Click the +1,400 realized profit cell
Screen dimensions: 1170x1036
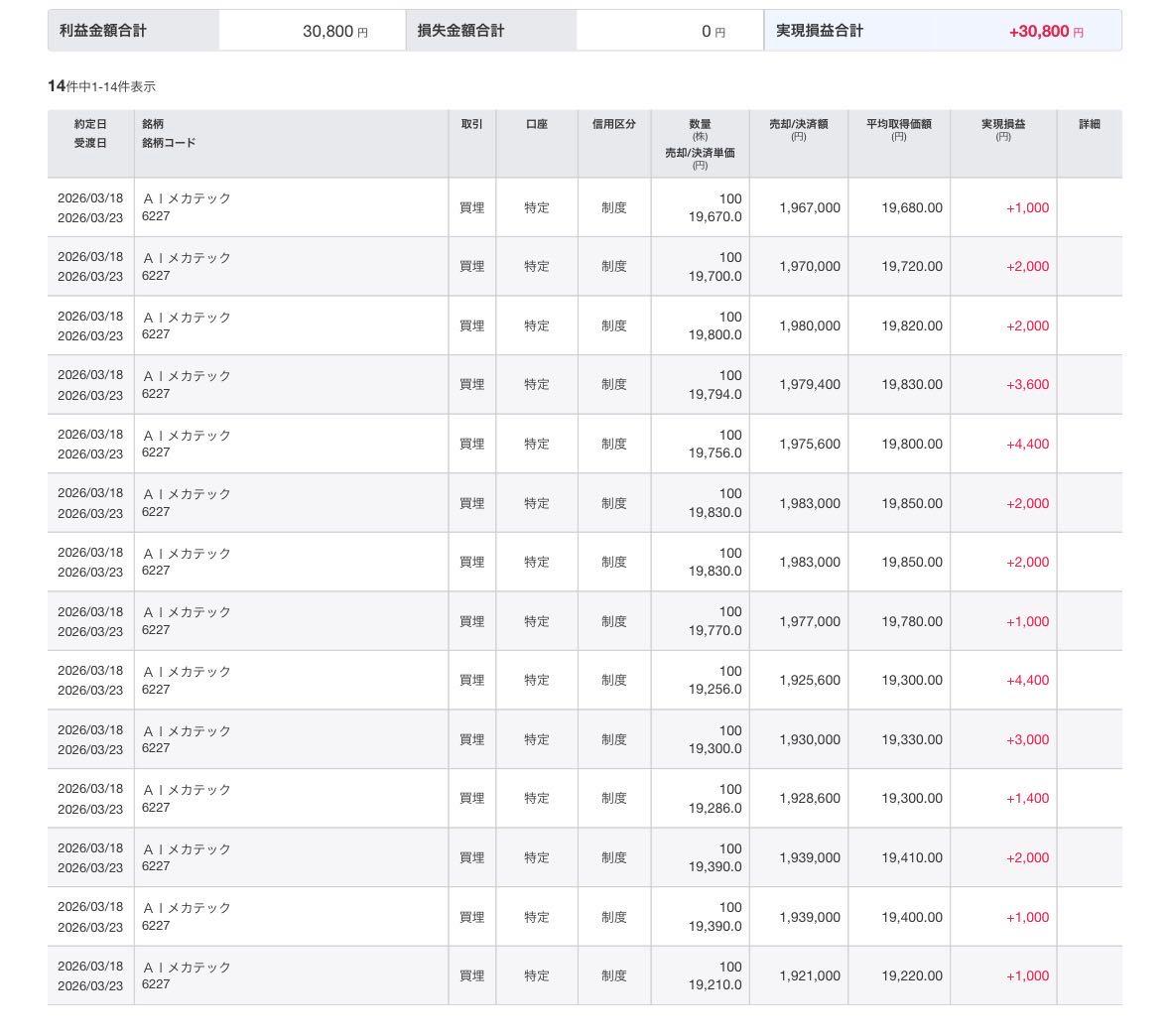[1027, 799]
